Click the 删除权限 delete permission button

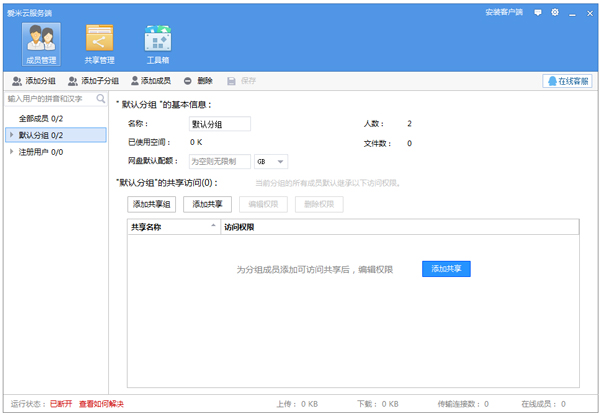click(x=319, y=204)
